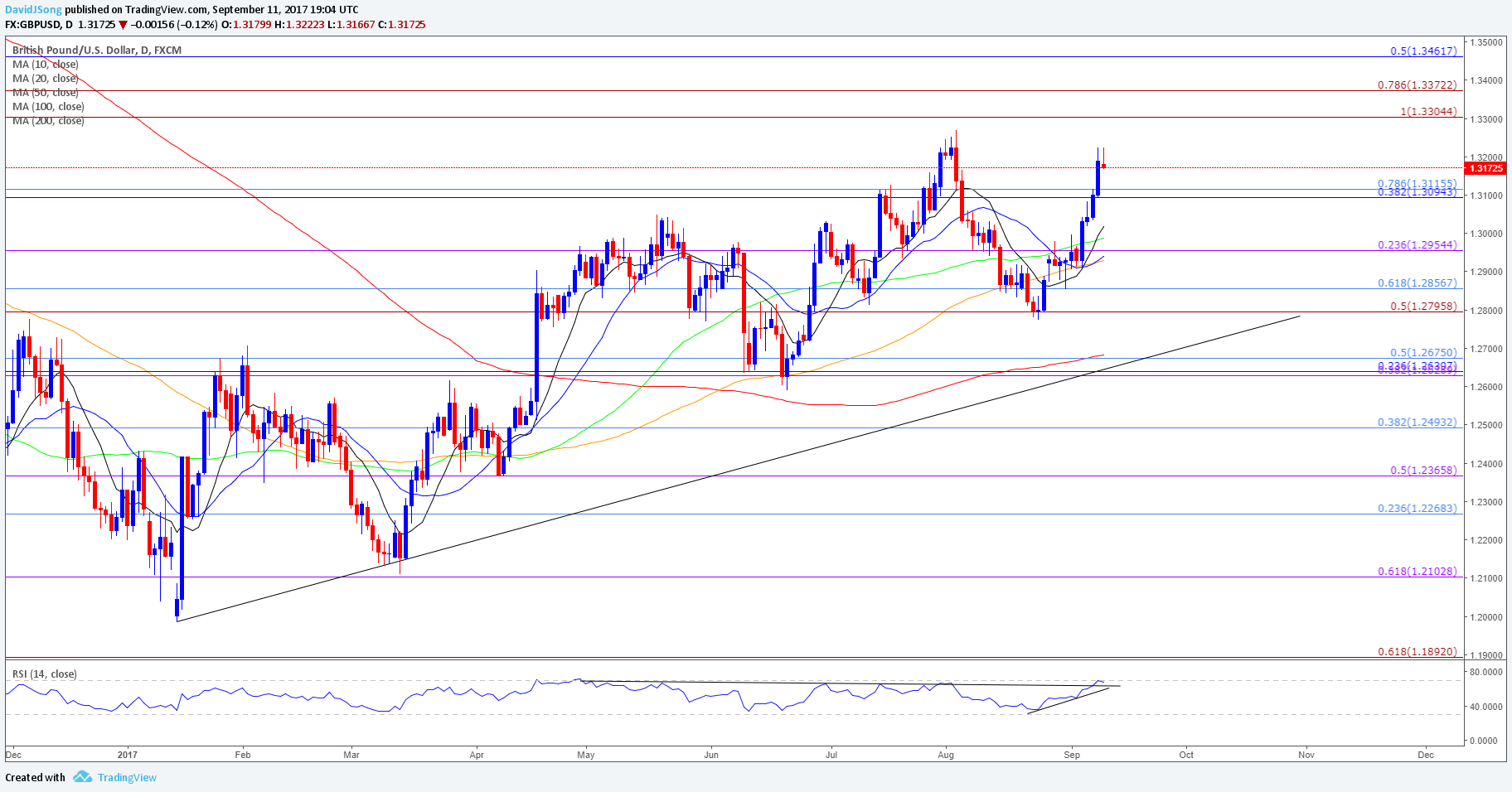Select the 0.618(1.28567) Fibonacci level label

(1417, 283)
